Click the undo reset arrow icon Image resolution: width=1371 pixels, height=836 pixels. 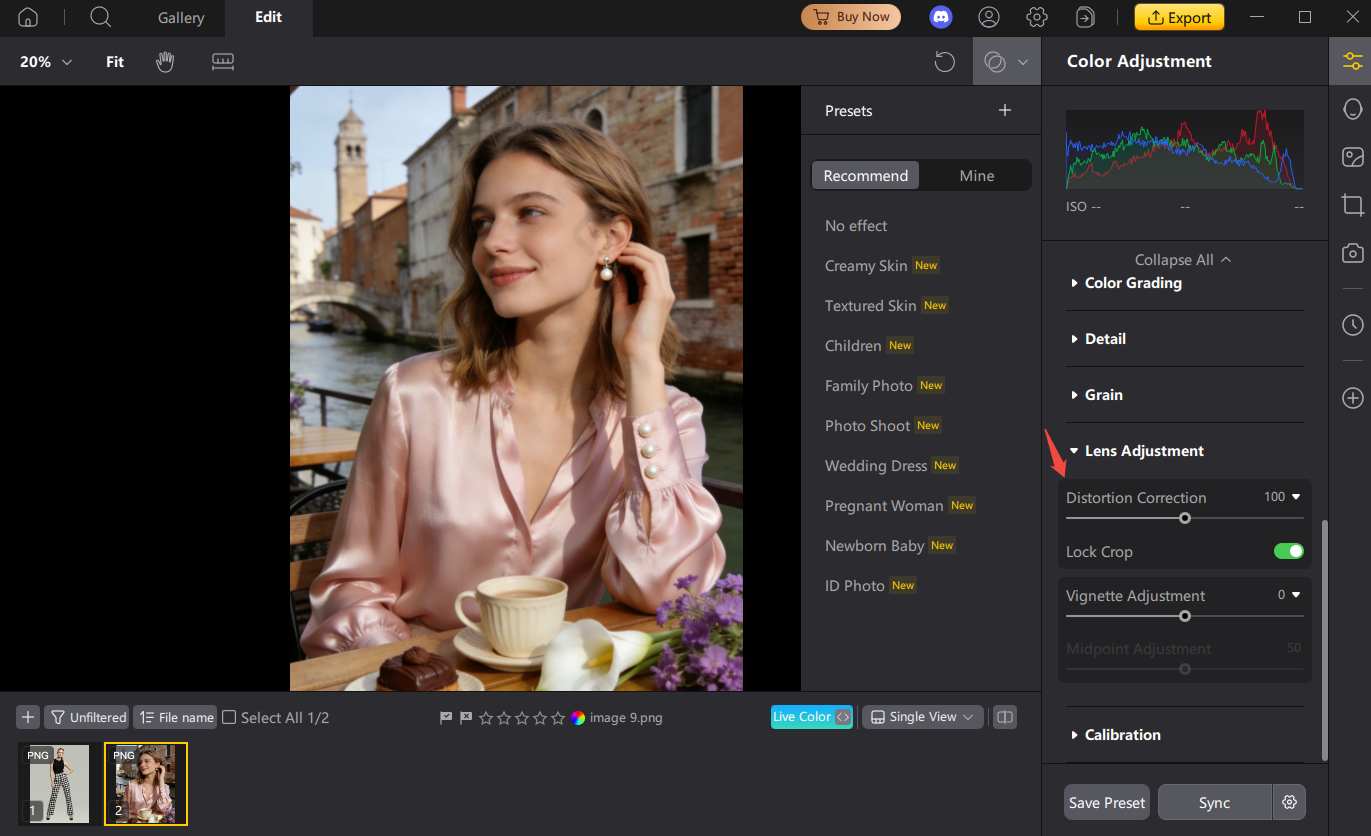944,62
